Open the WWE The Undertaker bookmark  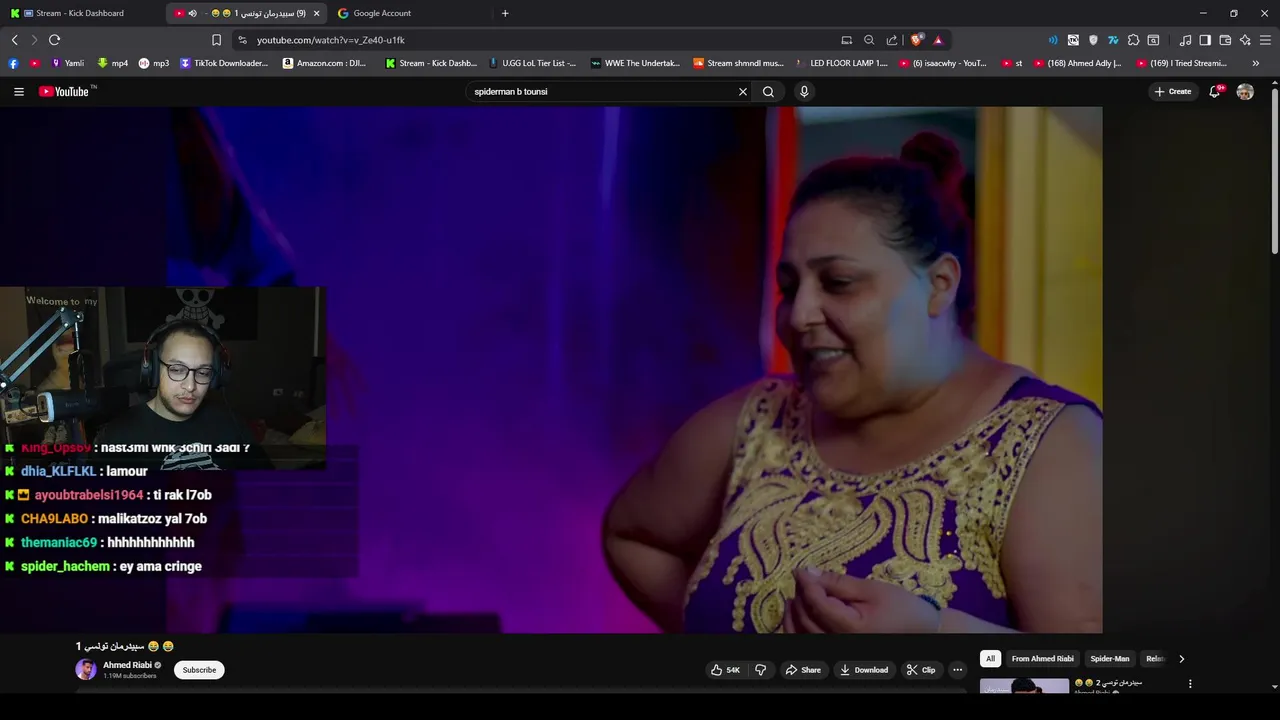click(x=635, y=63)
